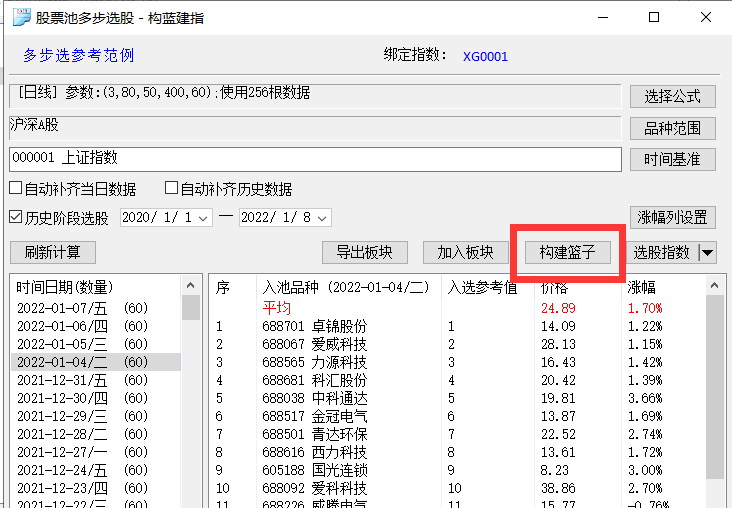Maximize the 股票池多步选股 window
The height and width of the screenshot is (508, 732).
pos(654,17)
